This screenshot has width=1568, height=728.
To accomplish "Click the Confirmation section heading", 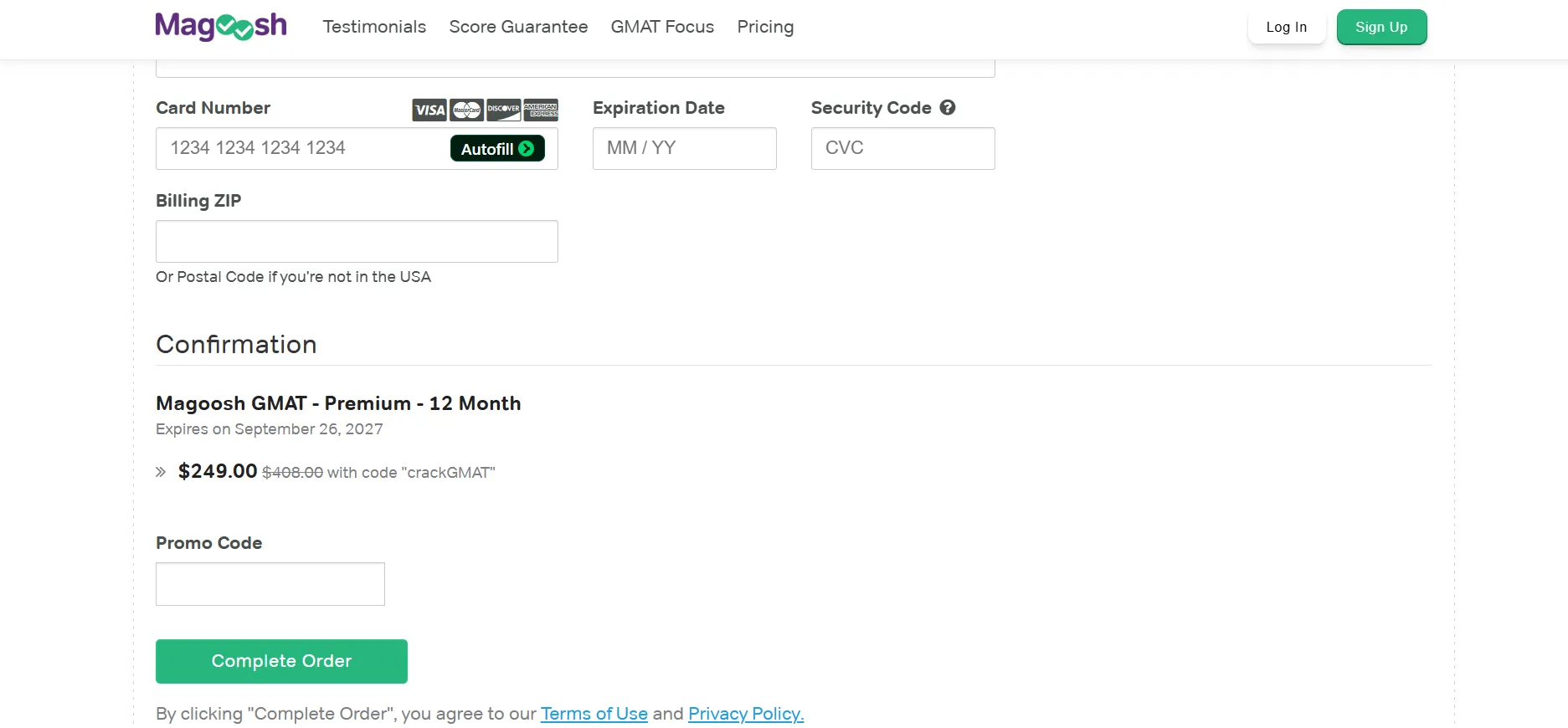I will [x=236, y=345].
